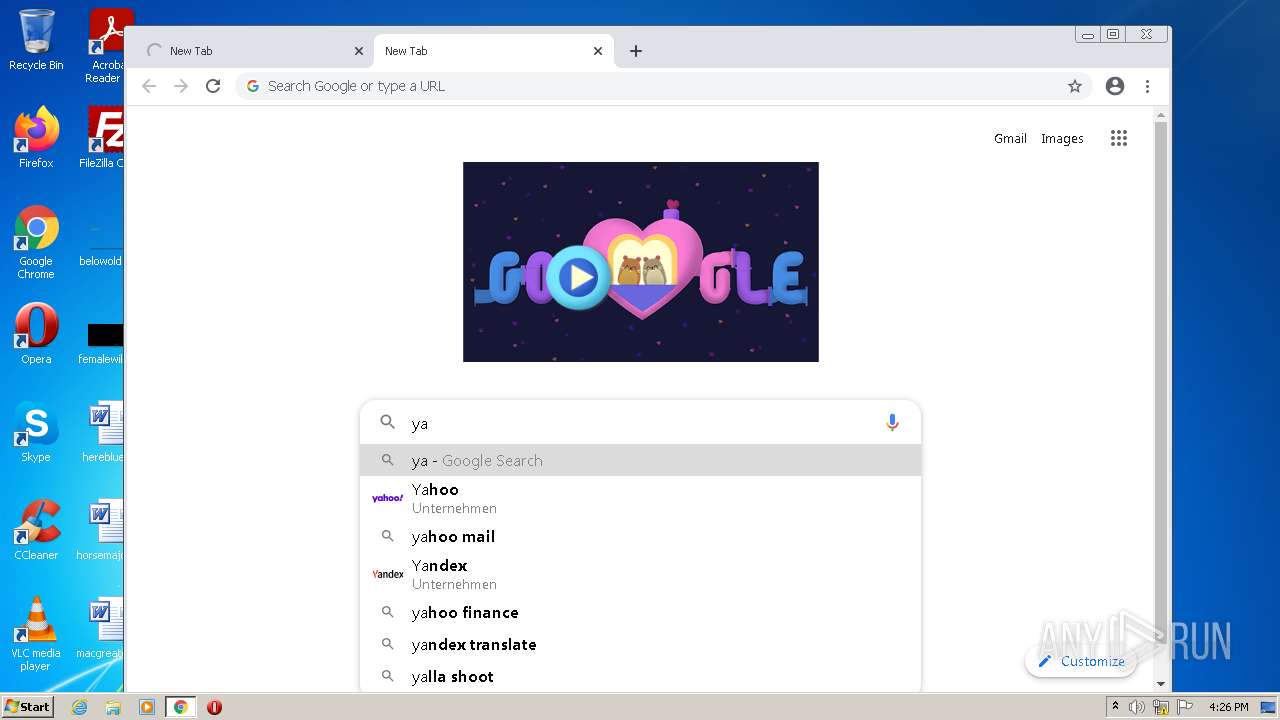Choose the Yandex company suggestion
The image size is (1280, 720).
click(x=640, y=574)
